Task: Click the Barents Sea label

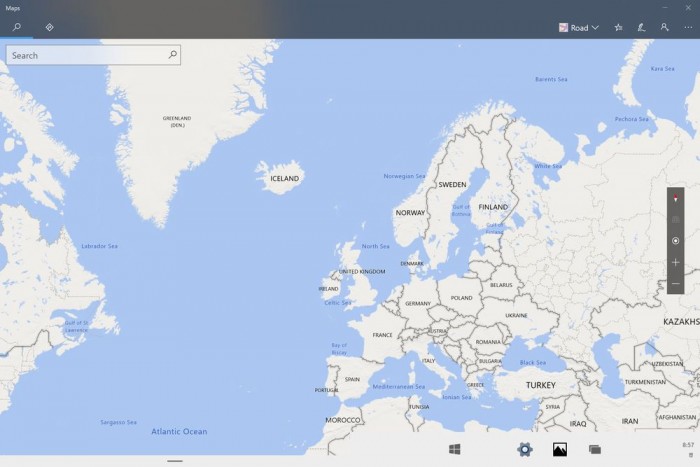Action: point(551,79)
